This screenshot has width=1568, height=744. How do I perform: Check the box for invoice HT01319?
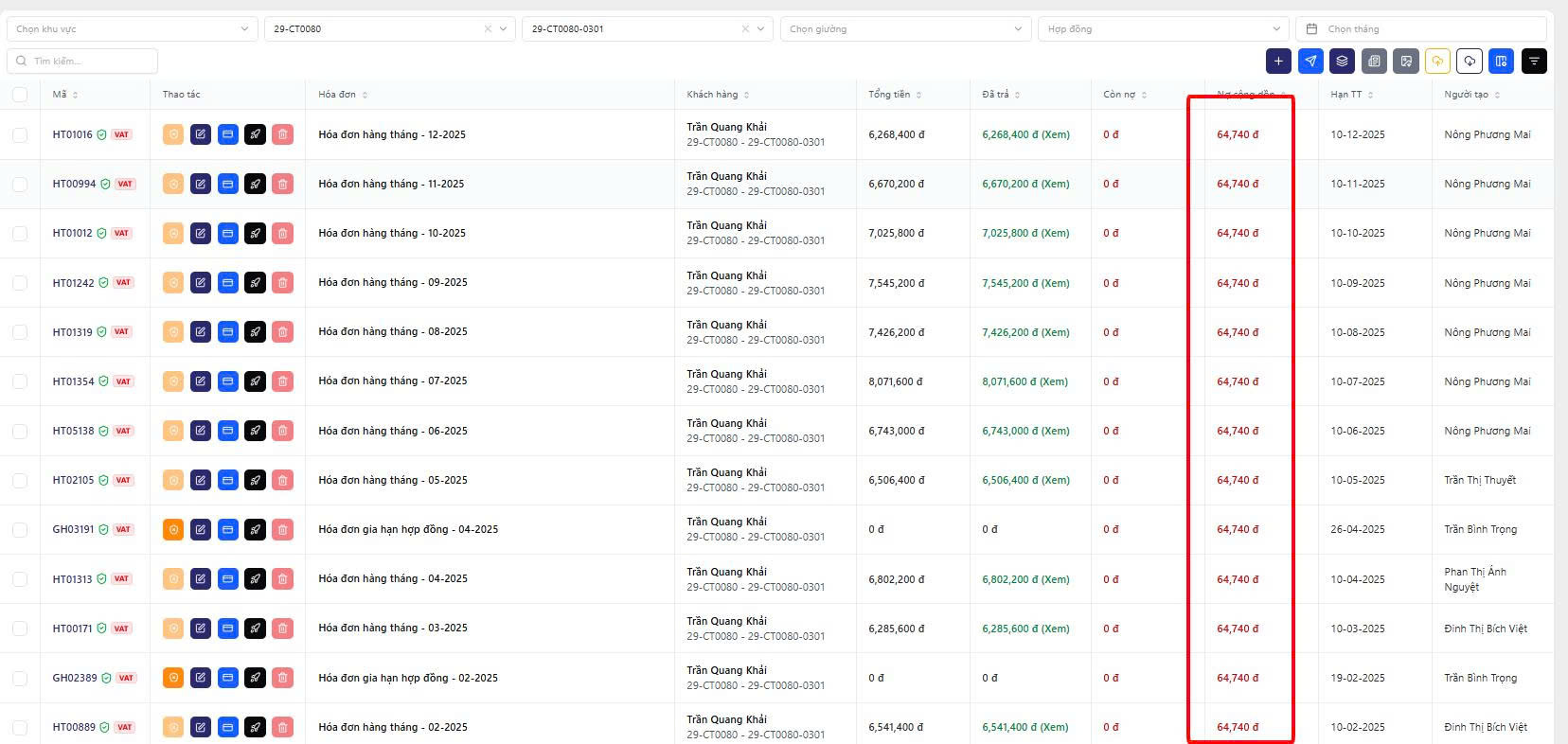20,332
